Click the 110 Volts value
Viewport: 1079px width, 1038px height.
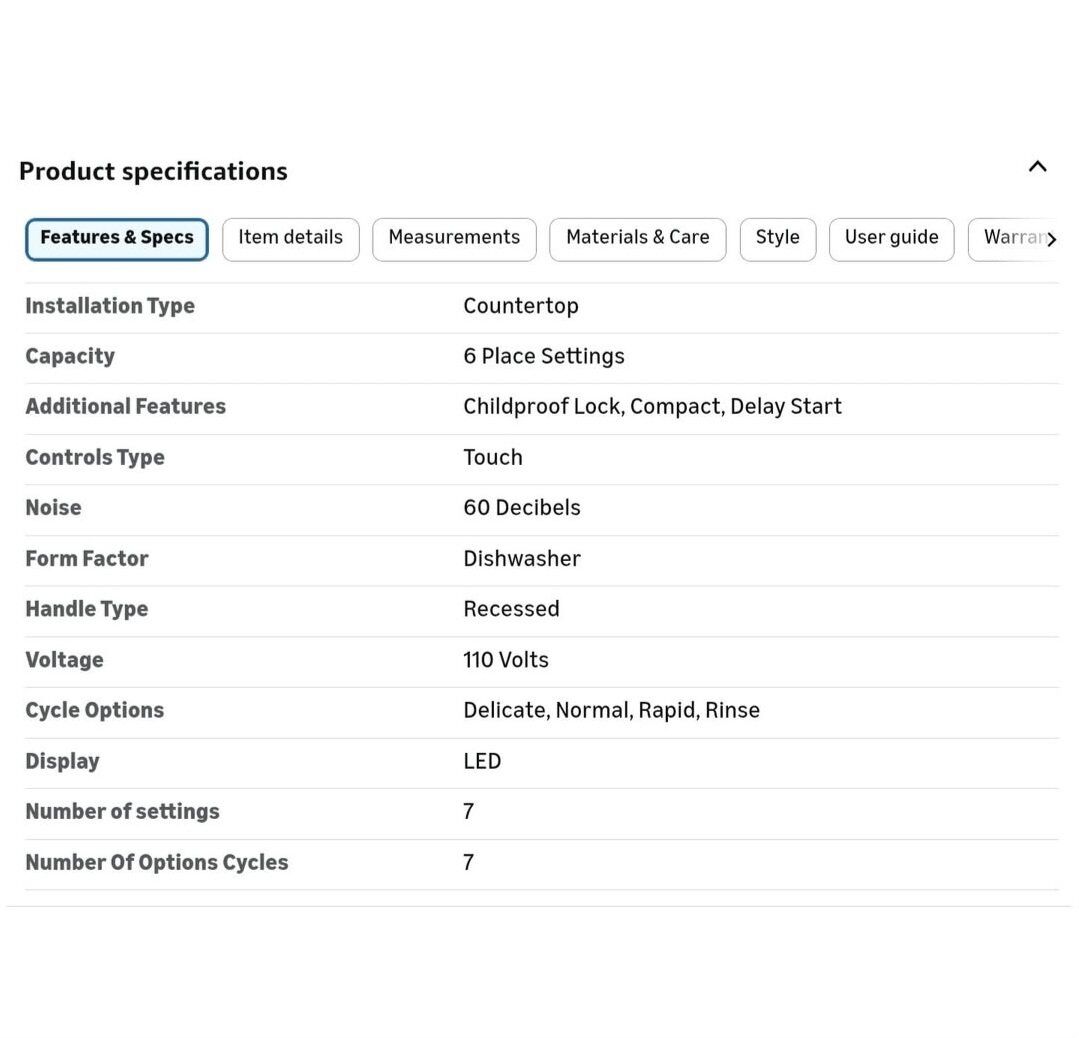pos(505,660)
